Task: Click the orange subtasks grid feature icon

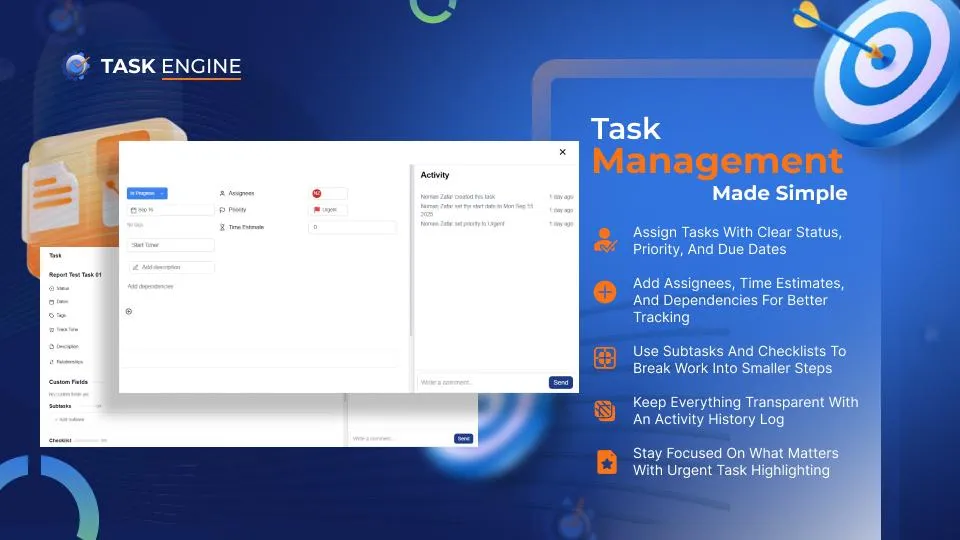Action: pyautogui.click(x=605, y=358)
